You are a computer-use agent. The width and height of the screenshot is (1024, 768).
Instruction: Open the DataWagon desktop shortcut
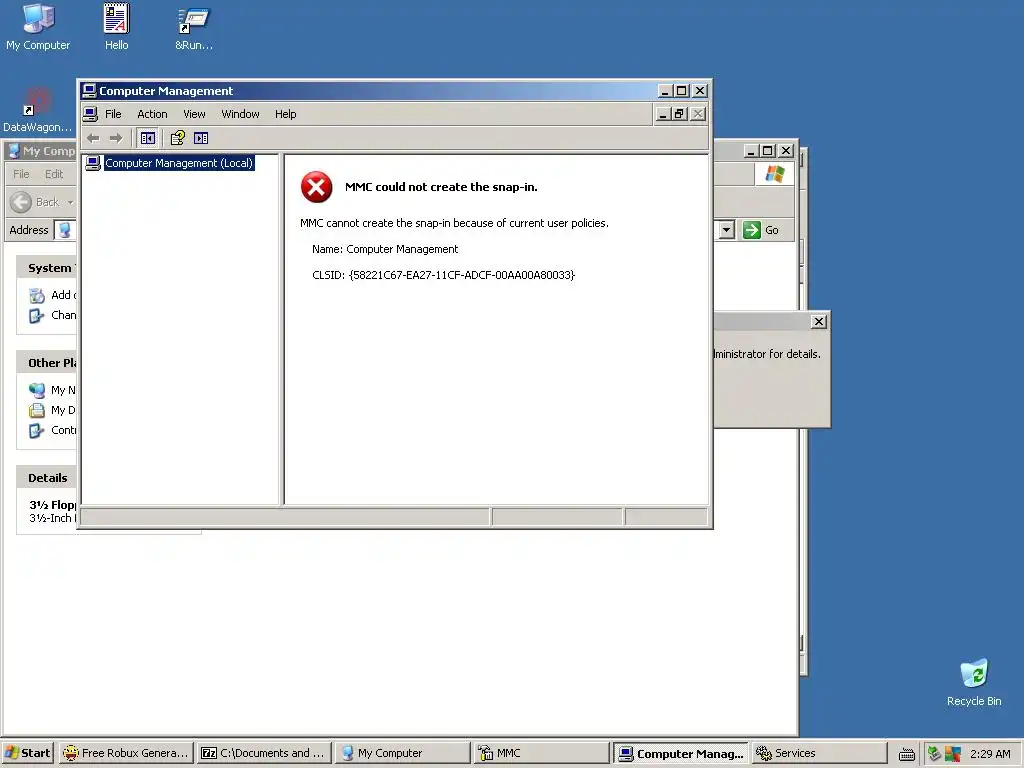[x=37, y=110]
